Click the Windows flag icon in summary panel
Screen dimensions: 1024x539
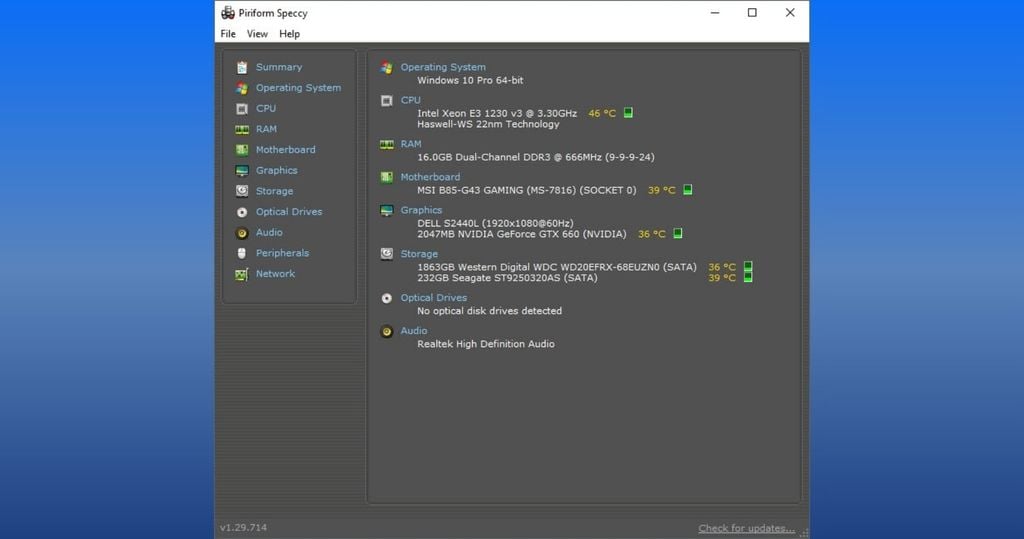click(x=387, y=67)
